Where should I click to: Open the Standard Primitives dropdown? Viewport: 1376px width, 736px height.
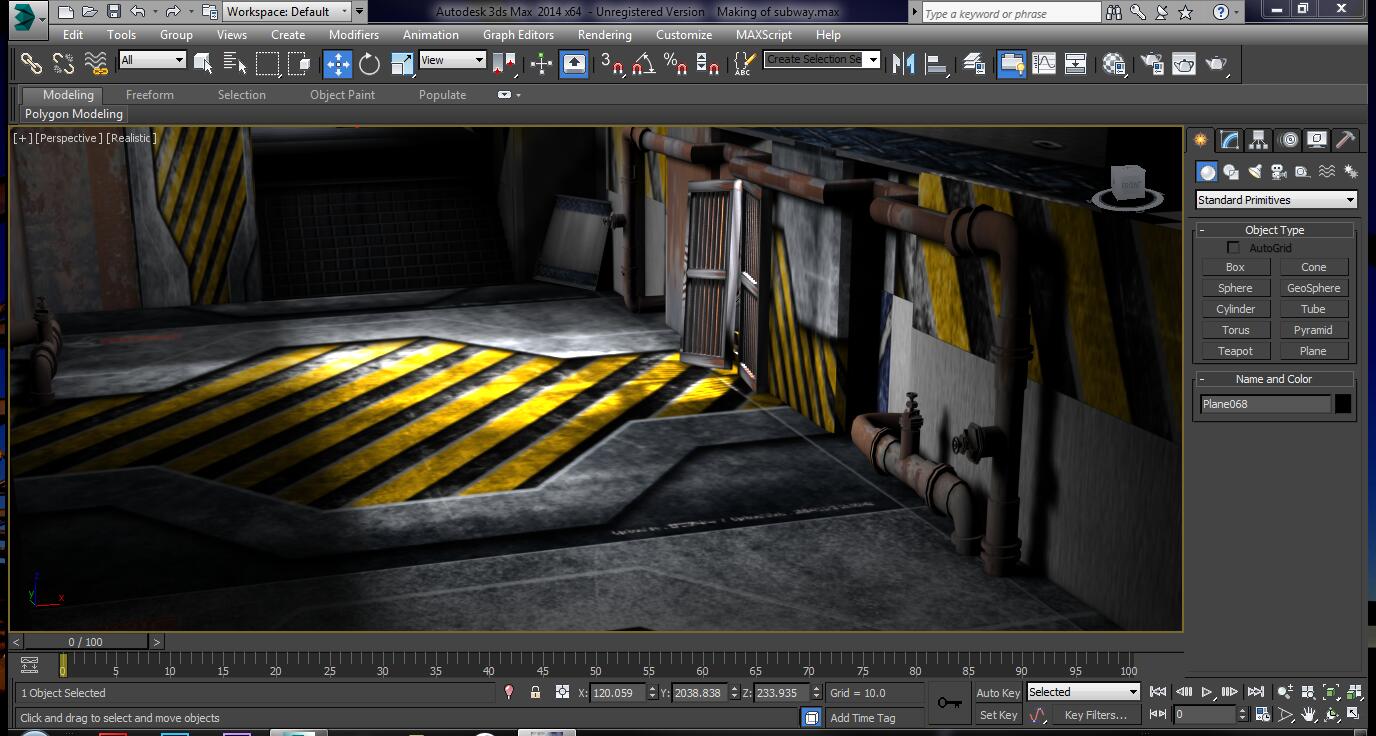1276,200
